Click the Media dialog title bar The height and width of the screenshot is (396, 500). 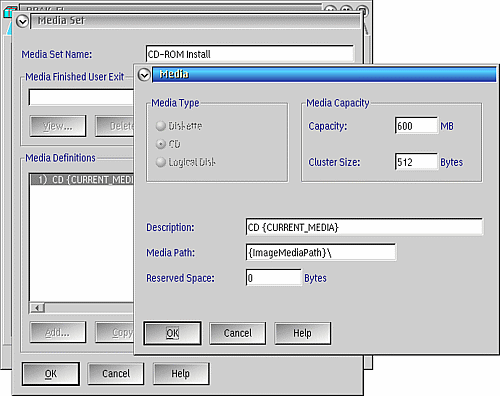point(324,74)
